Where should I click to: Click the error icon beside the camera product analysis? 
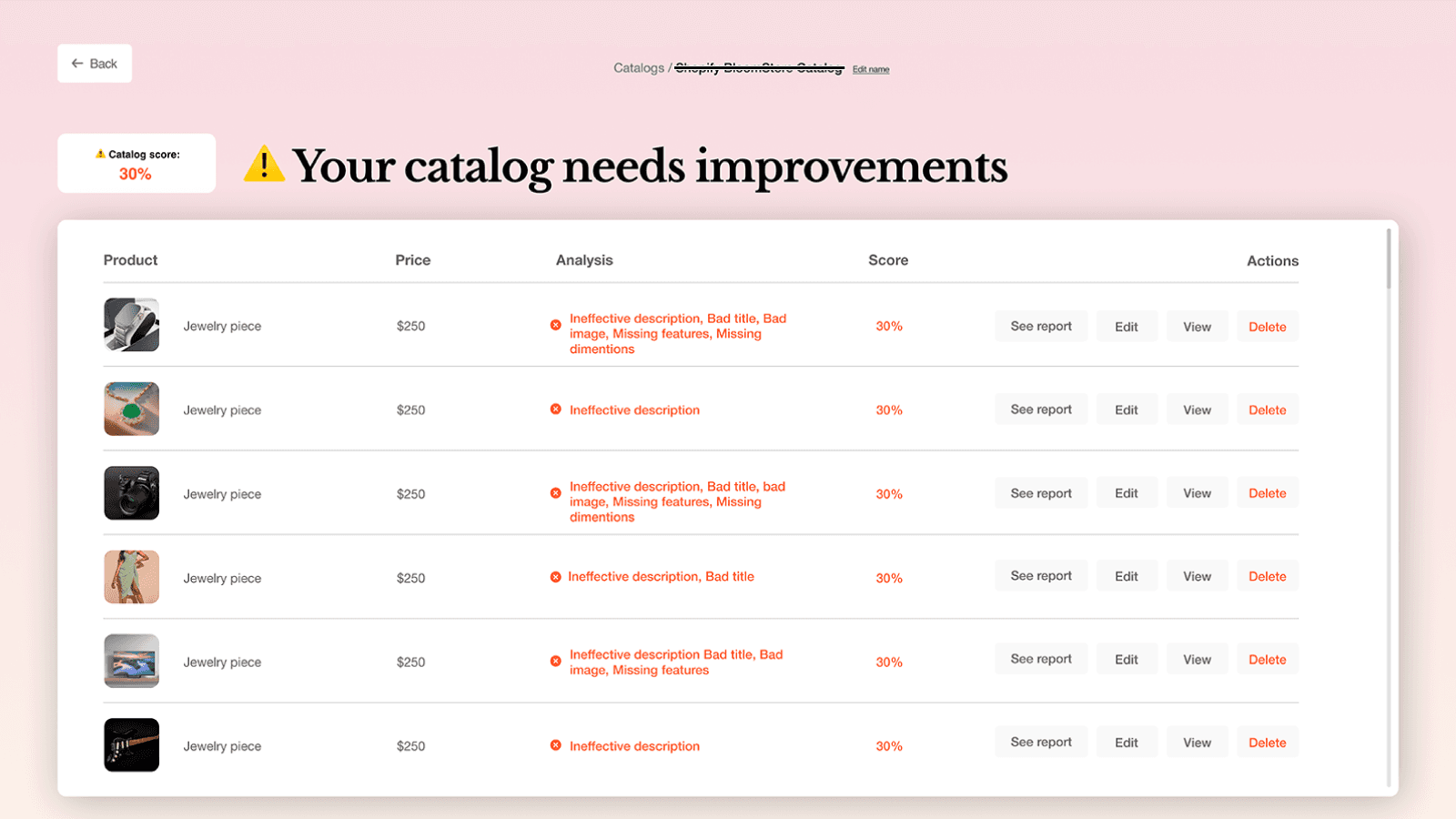click(555, 493)
